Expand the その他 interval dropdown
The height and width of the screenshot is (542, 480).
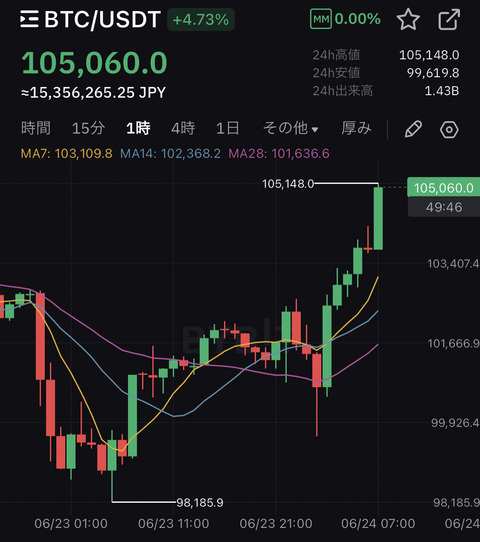coord(290,128)
